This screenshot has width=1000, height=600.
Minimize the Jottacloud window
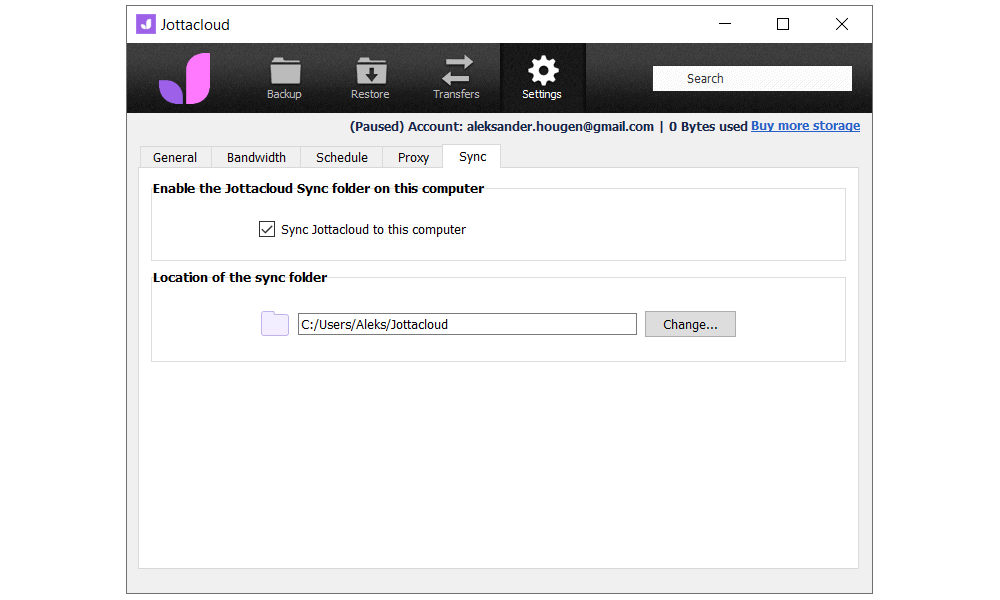[x=725, y=24]
